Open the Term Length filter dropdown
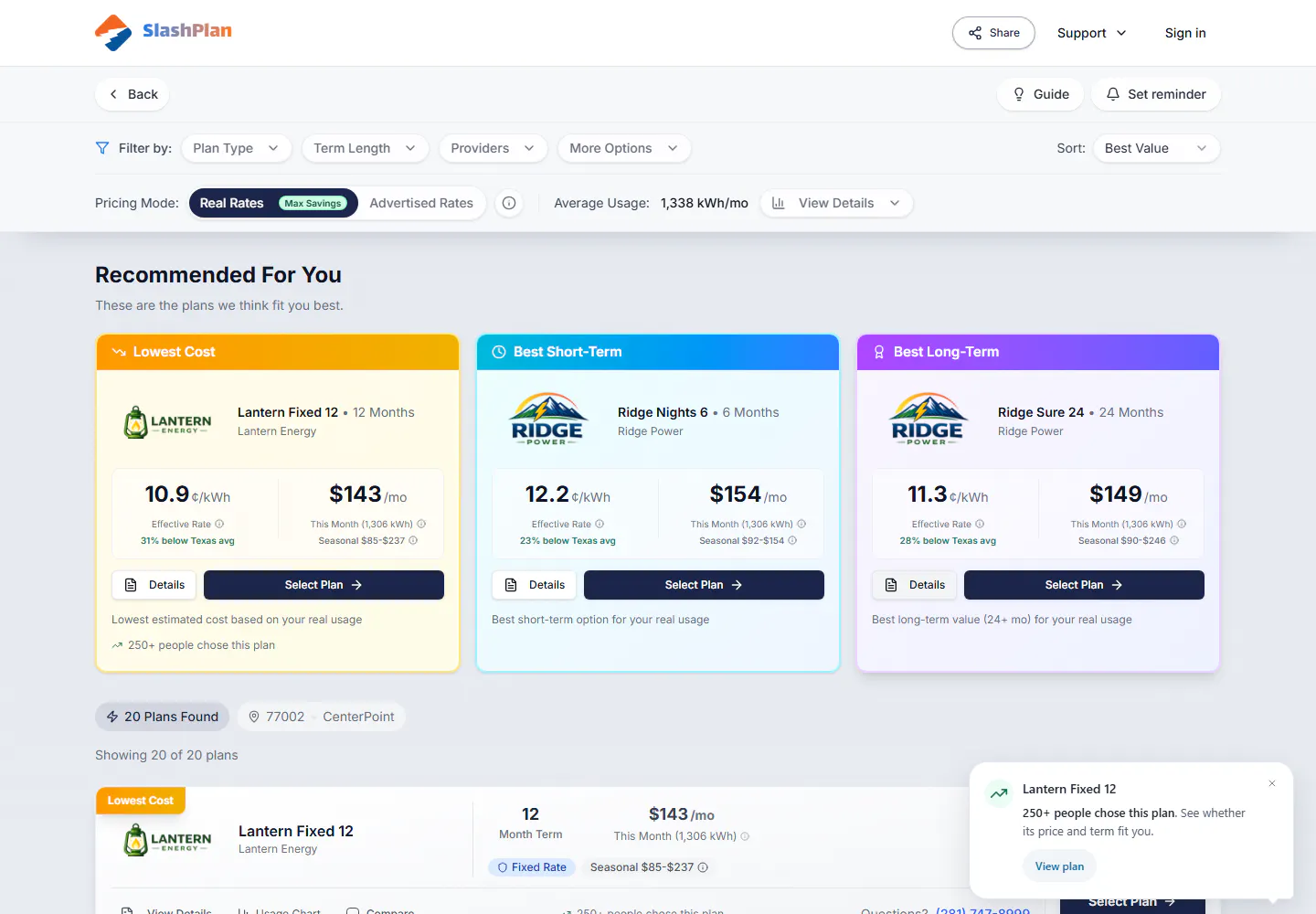Viewport: 1316px width, 914px height. click(365, 148)
